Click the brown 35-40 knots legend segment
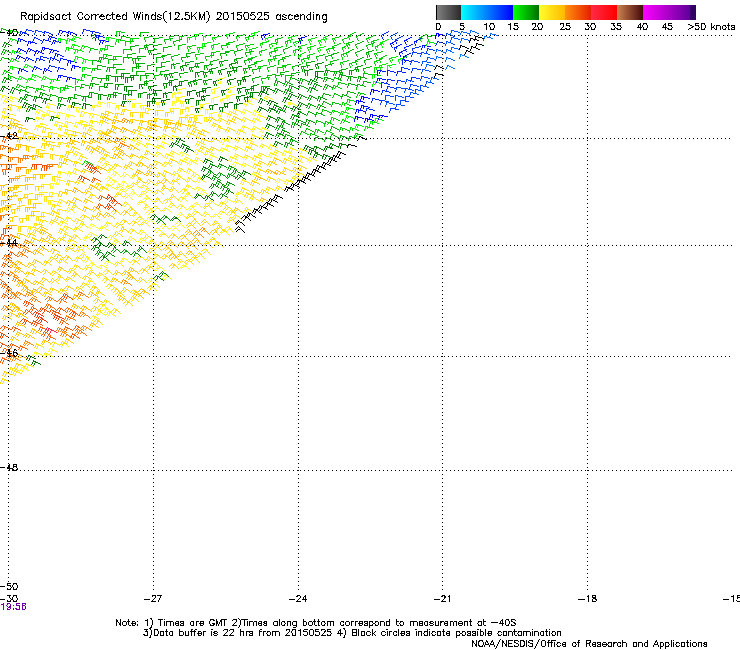The image size is (740, 650). click(x=630, y=12)
